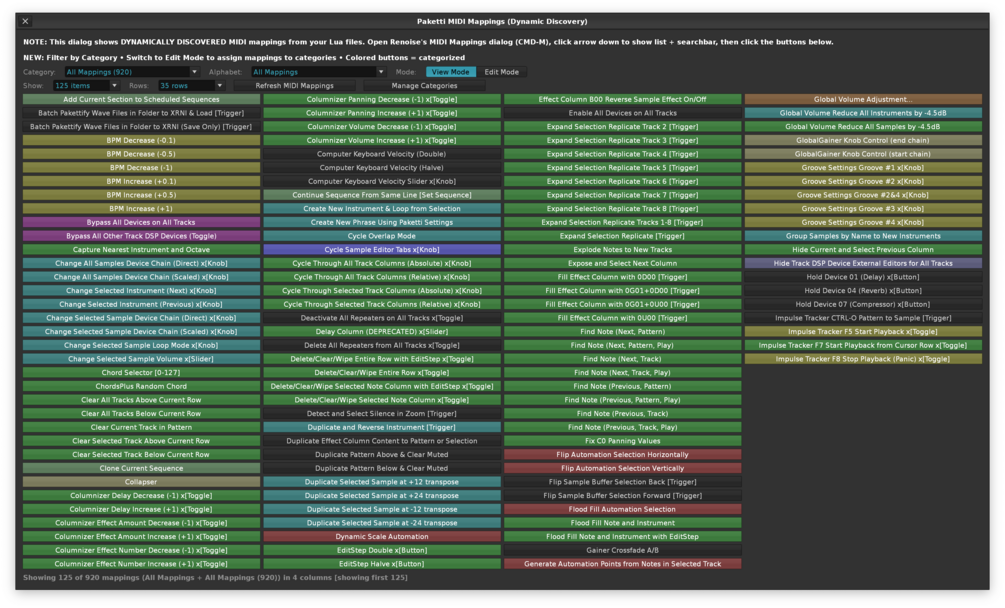Click Add Current Section to Scheduled Sequences
Screen dimensions: 1005x608
click(142, 99)
